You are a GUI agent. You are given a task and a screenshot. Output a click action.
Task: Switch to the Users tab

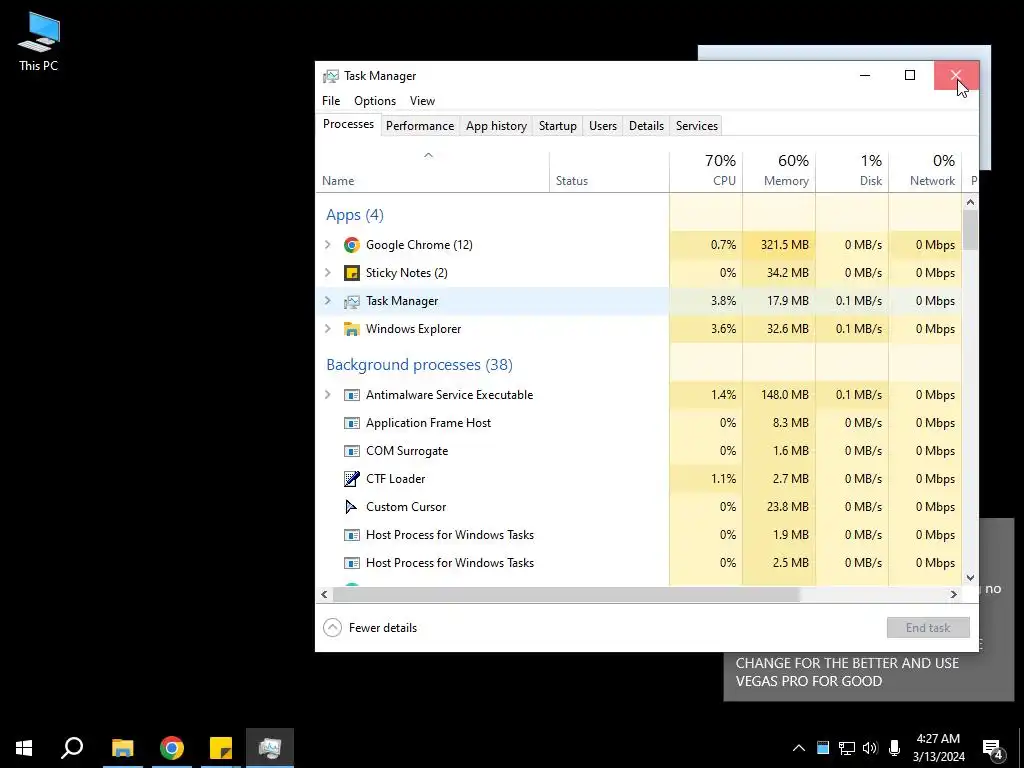click(x=603, y=125)
